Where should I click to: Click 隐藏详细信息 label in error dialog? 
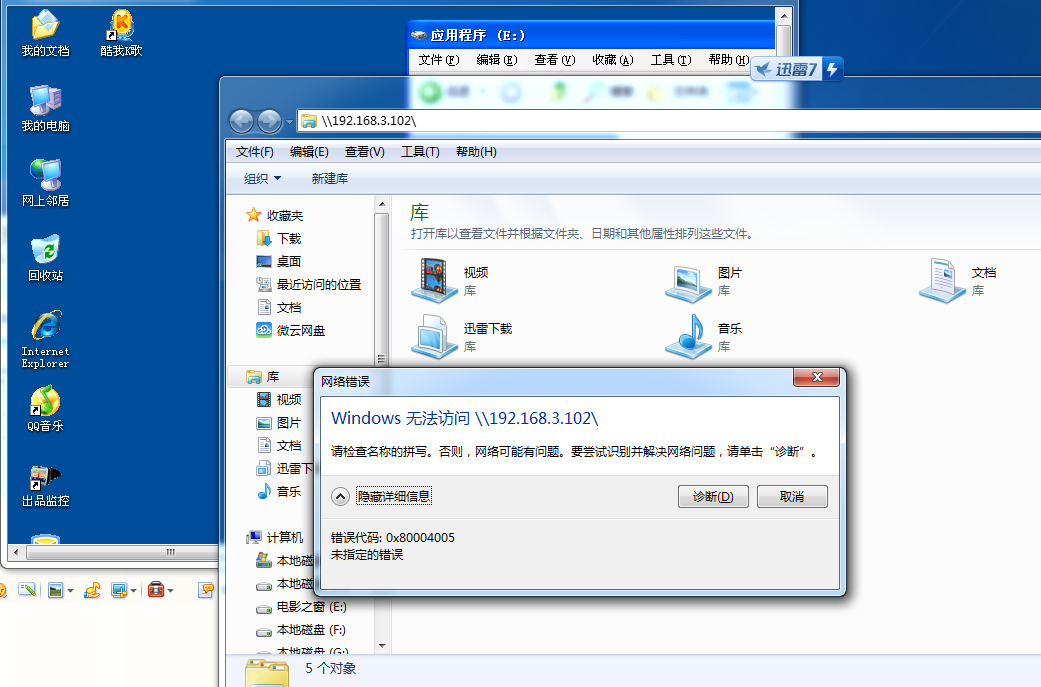coord(394,496)
